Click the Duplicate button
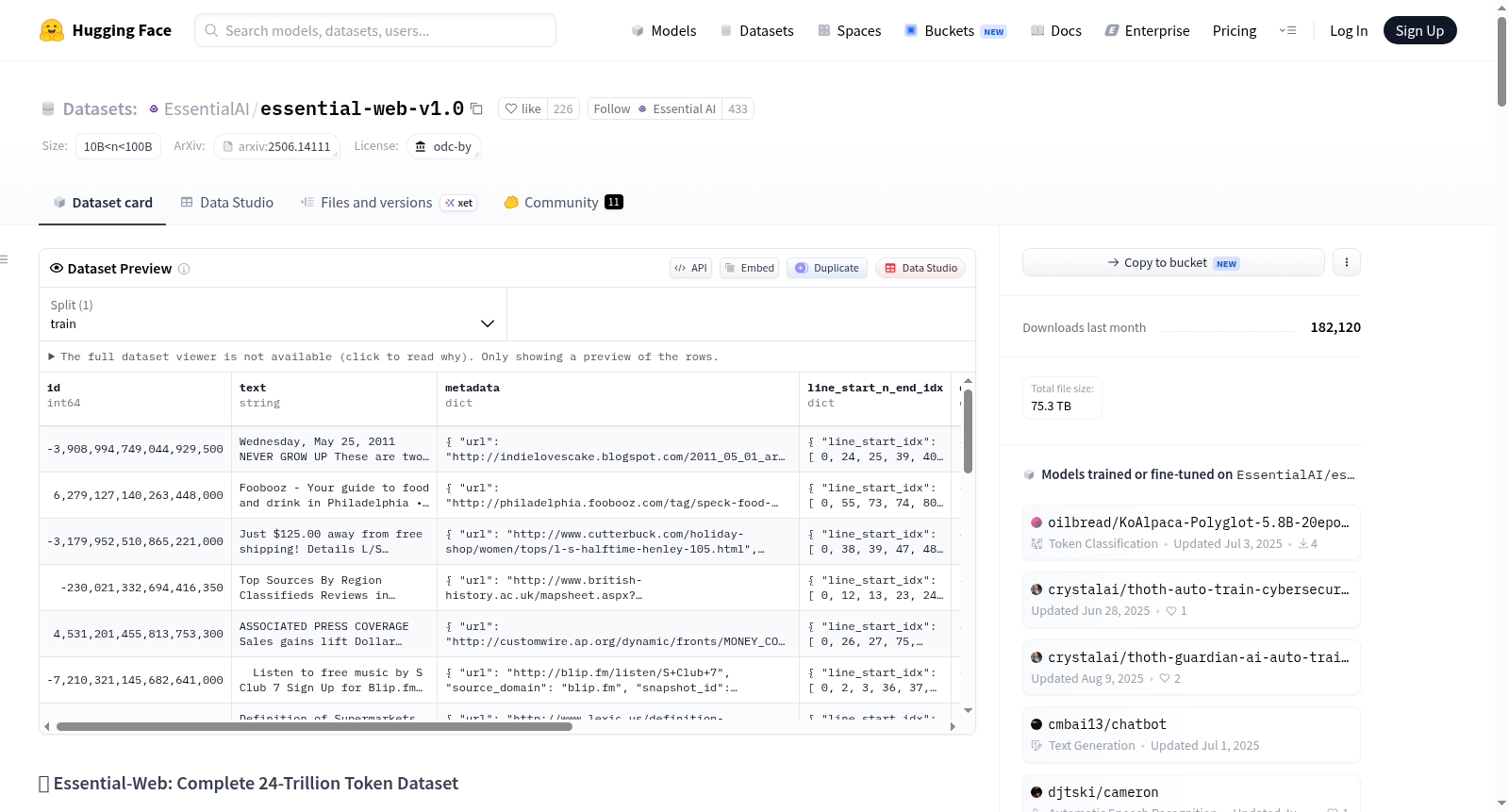The image size is (1509, 812). tap(826, 268)
